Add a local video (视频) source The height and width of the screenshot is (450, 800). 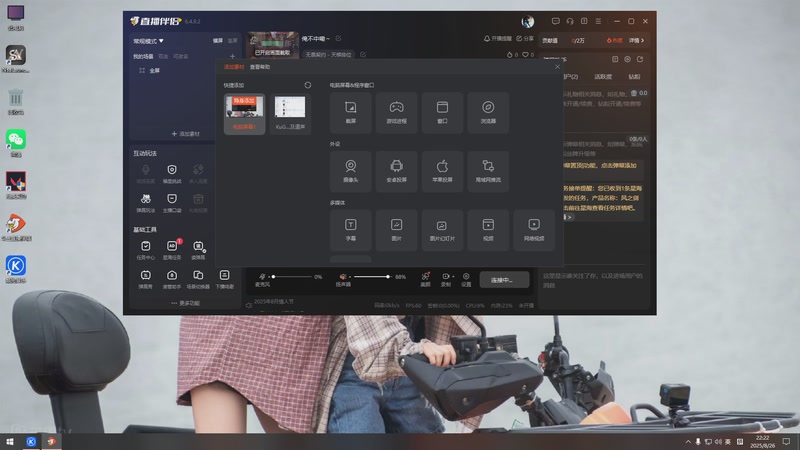pos(488,230)
